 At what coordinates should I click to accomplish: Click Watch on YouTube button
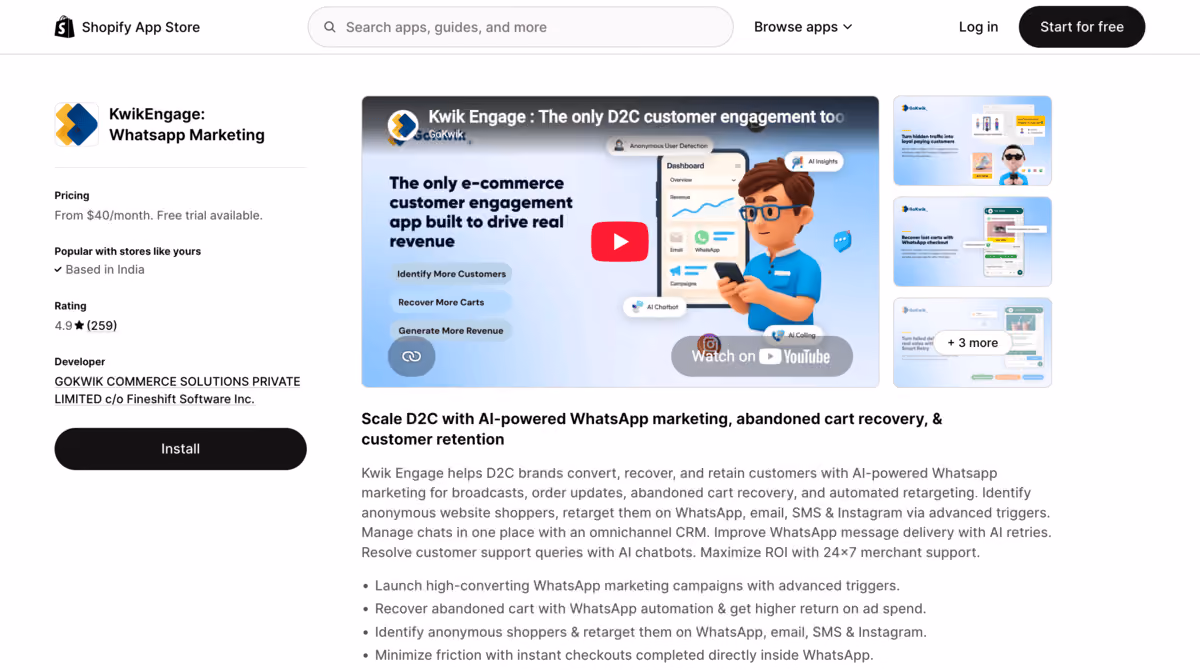762,356
